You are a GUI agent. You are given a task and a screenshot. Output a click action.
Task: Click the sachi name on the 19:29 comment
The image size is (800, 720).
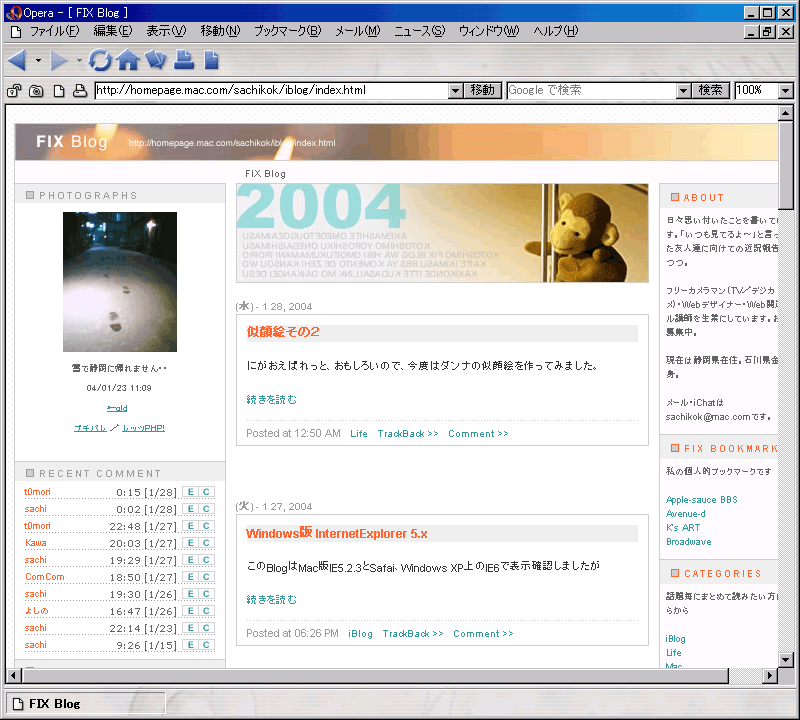(x=35, y=560)
